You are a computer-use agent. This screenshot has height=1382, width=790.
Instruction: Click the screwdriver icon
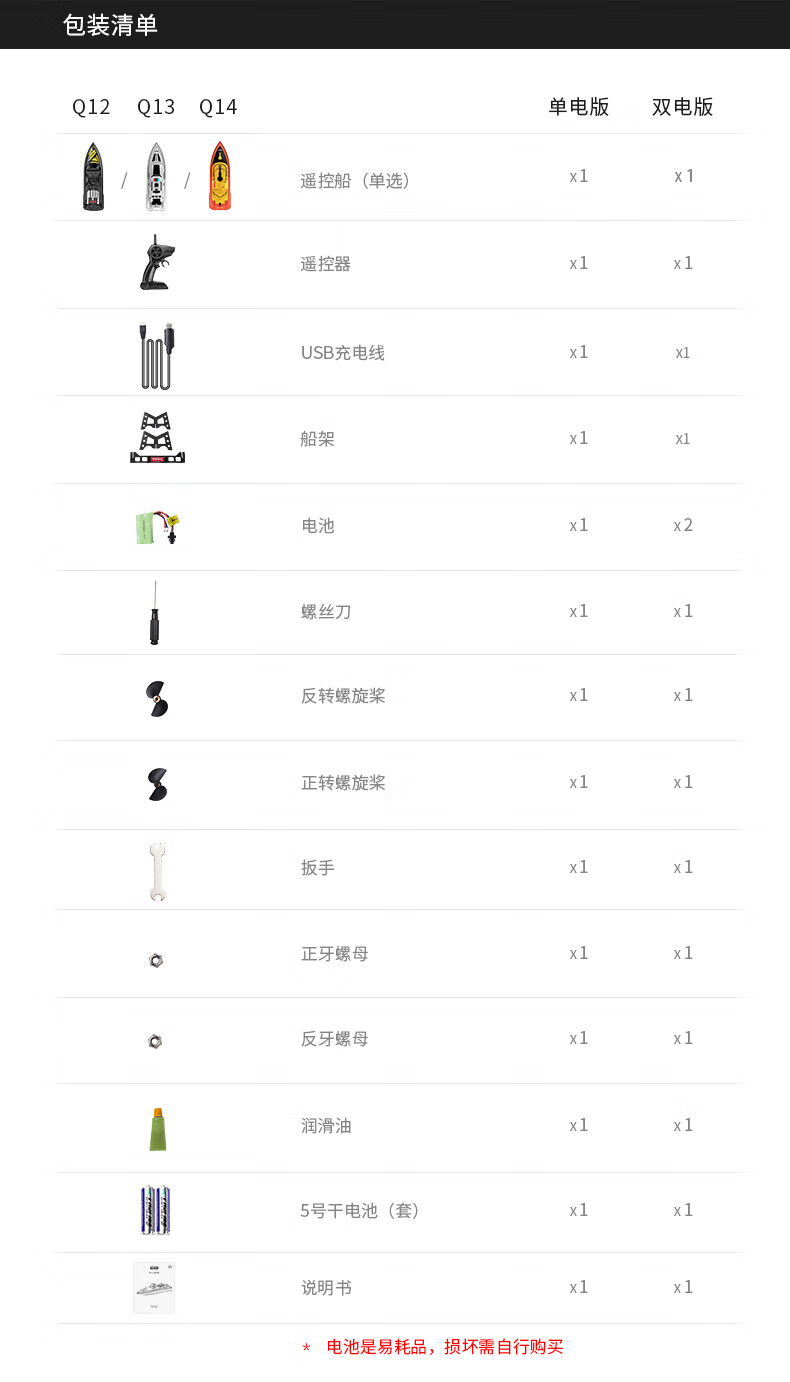(x=155, y=612)
